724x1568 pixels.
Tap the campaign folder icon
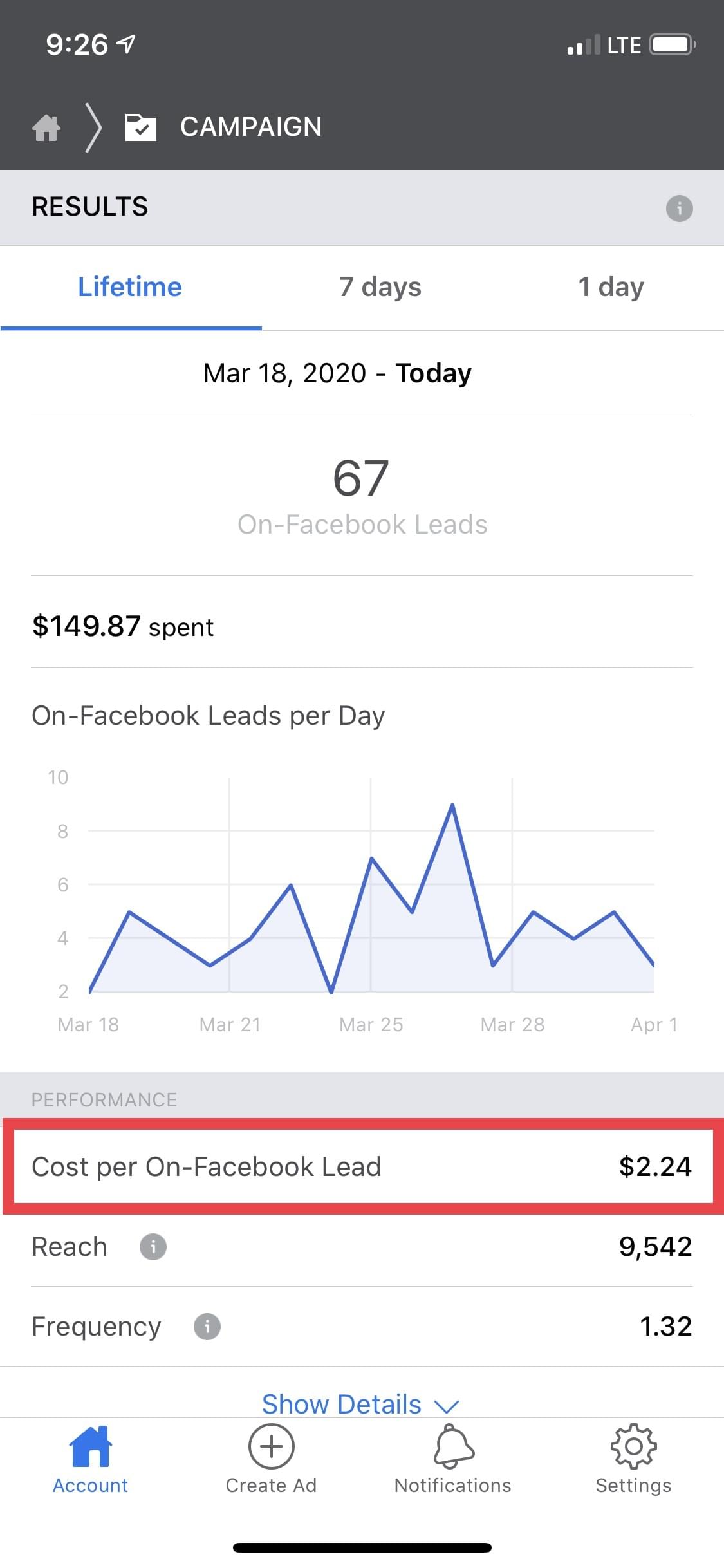point(140,127)
